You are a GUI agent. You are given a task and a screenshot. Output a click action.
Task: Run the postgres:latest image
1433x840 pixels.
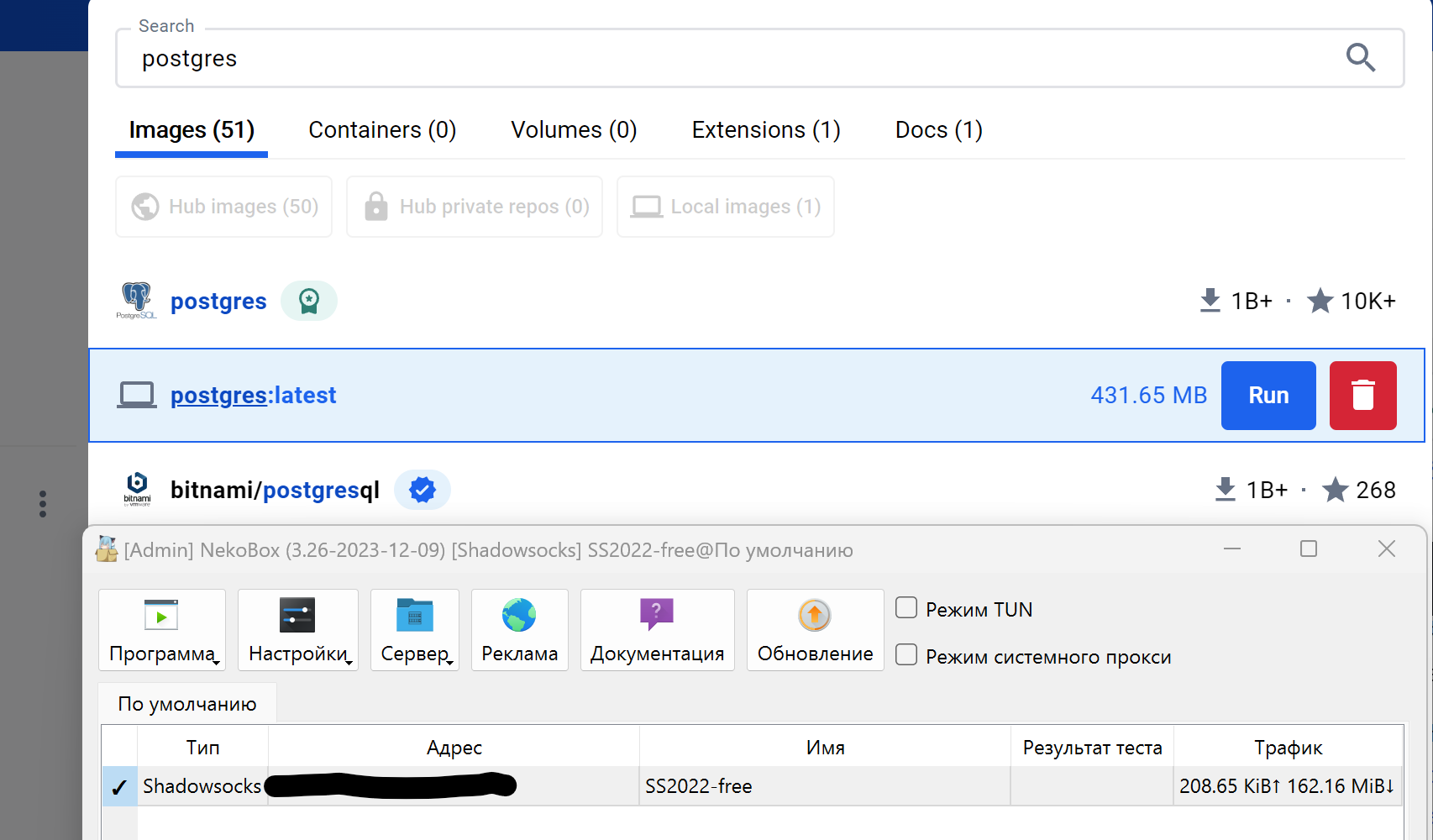[1268, 396]
